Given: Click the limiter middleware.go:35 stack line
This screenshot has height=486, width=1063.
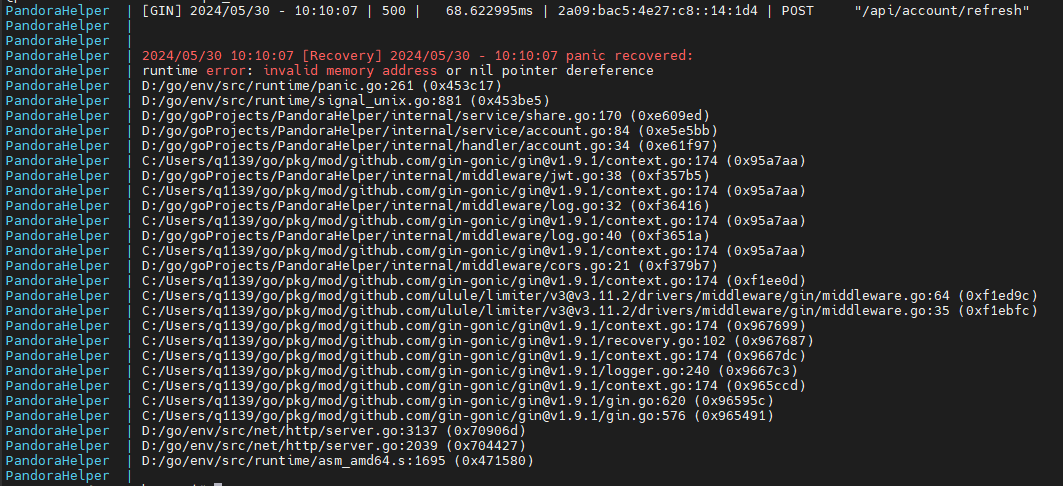Looking at the screenshot, I should [x=590, y=310].
